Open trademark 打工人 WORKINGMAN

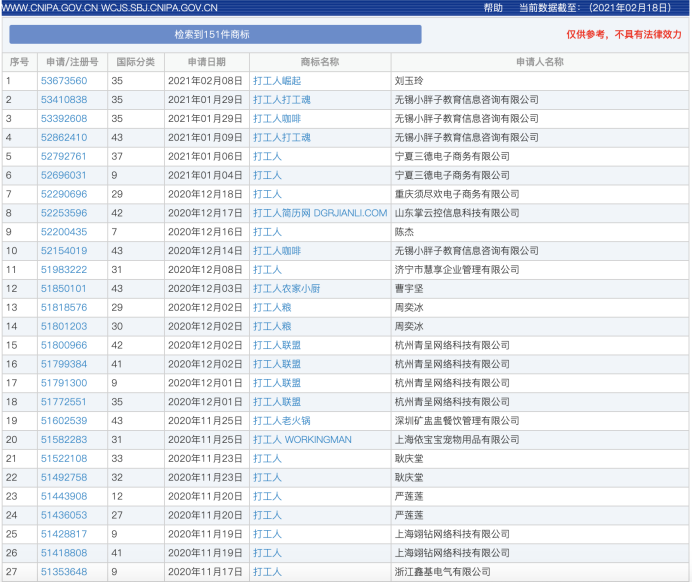[x=302, y=440]
